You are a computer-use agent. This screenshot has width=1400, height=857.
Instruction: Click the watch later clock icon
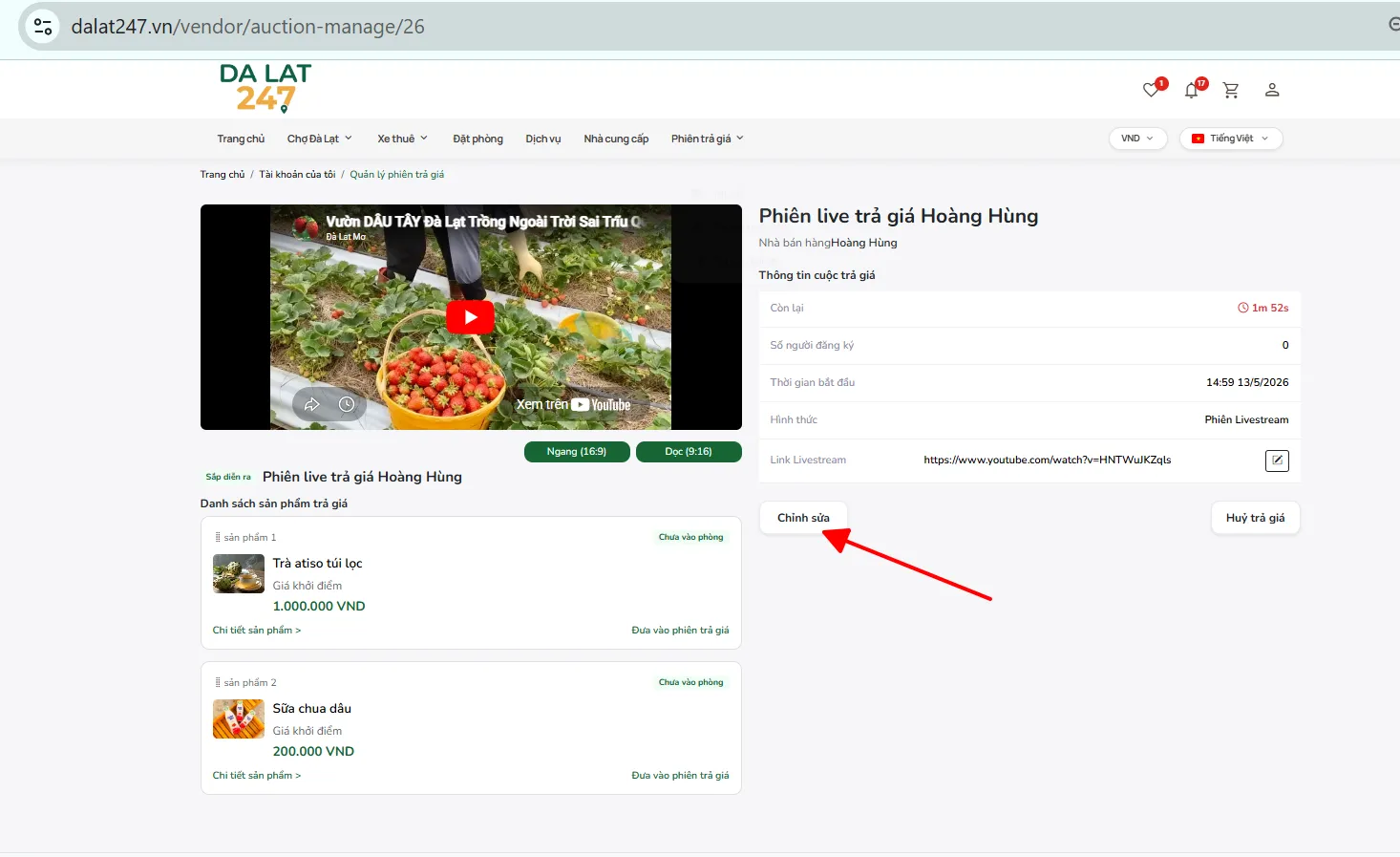coord(347,404)
